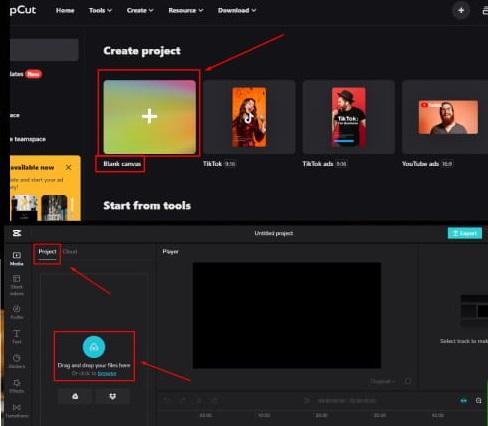
Task: Switch to the Cloud tab
Action: point(70,252)
